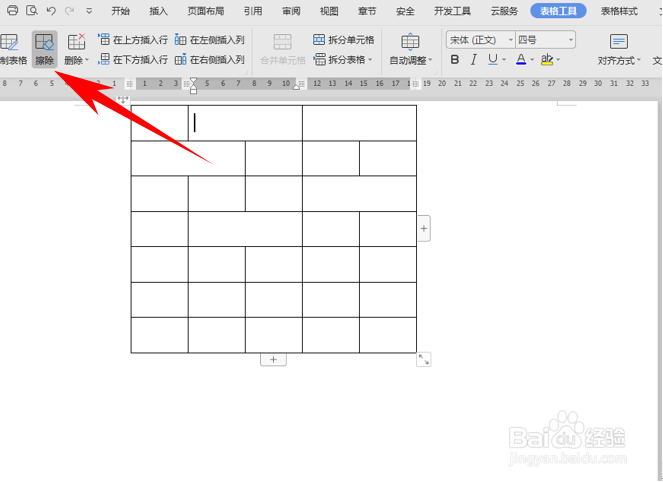Viewport: 663px width, 482px height.
Task: Click 在右侧插入列
Action: [x=210, y=60]
